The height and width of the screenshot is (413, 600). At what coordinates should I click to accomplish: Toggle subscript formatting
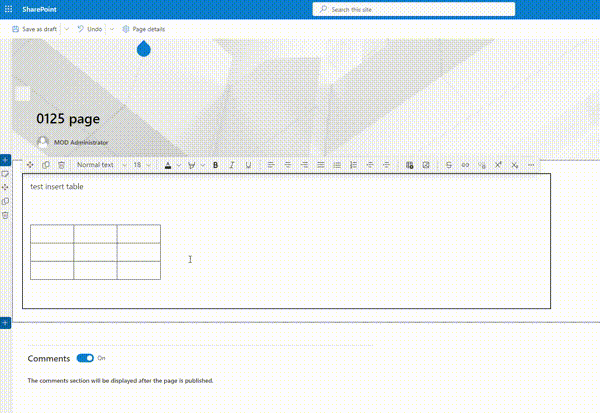coord(515,165)
